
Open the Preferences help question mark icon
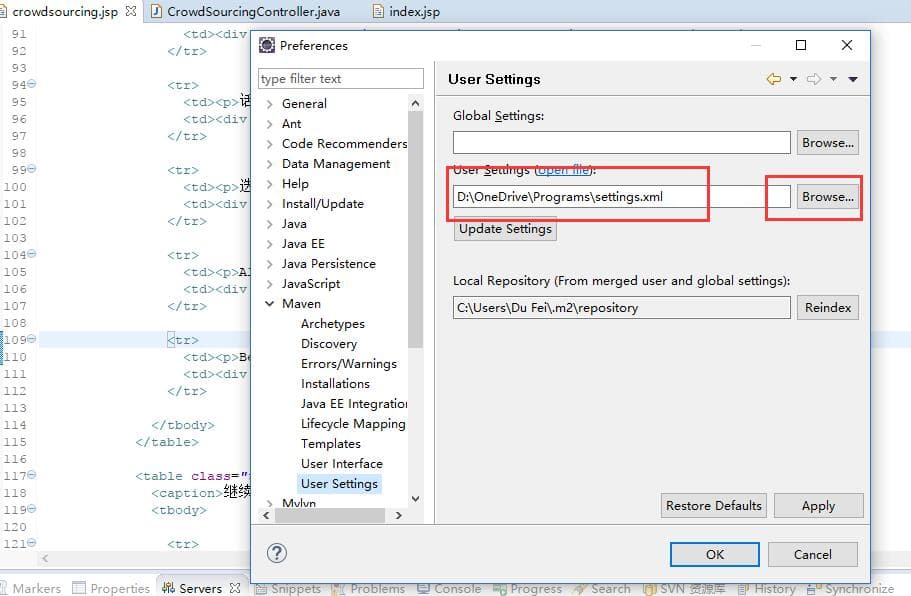pos(278,553)
